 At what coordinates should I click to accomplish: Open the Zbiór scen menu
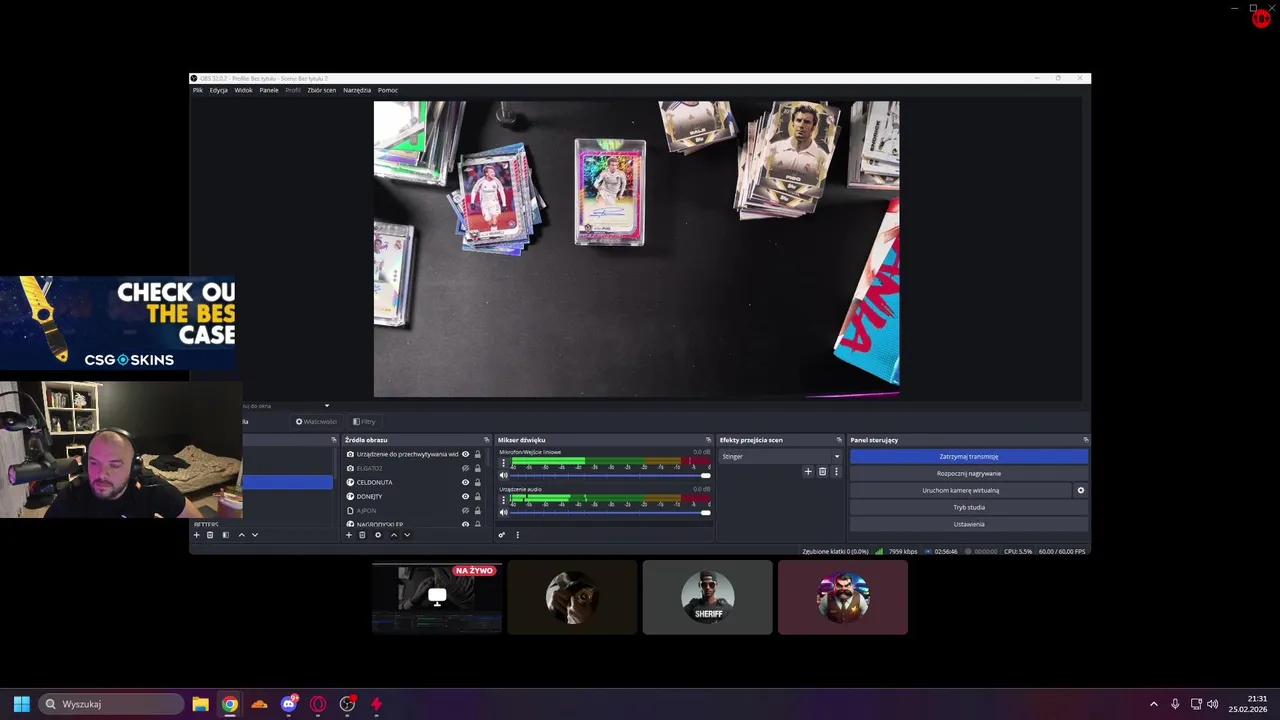[x=322, y=90]
